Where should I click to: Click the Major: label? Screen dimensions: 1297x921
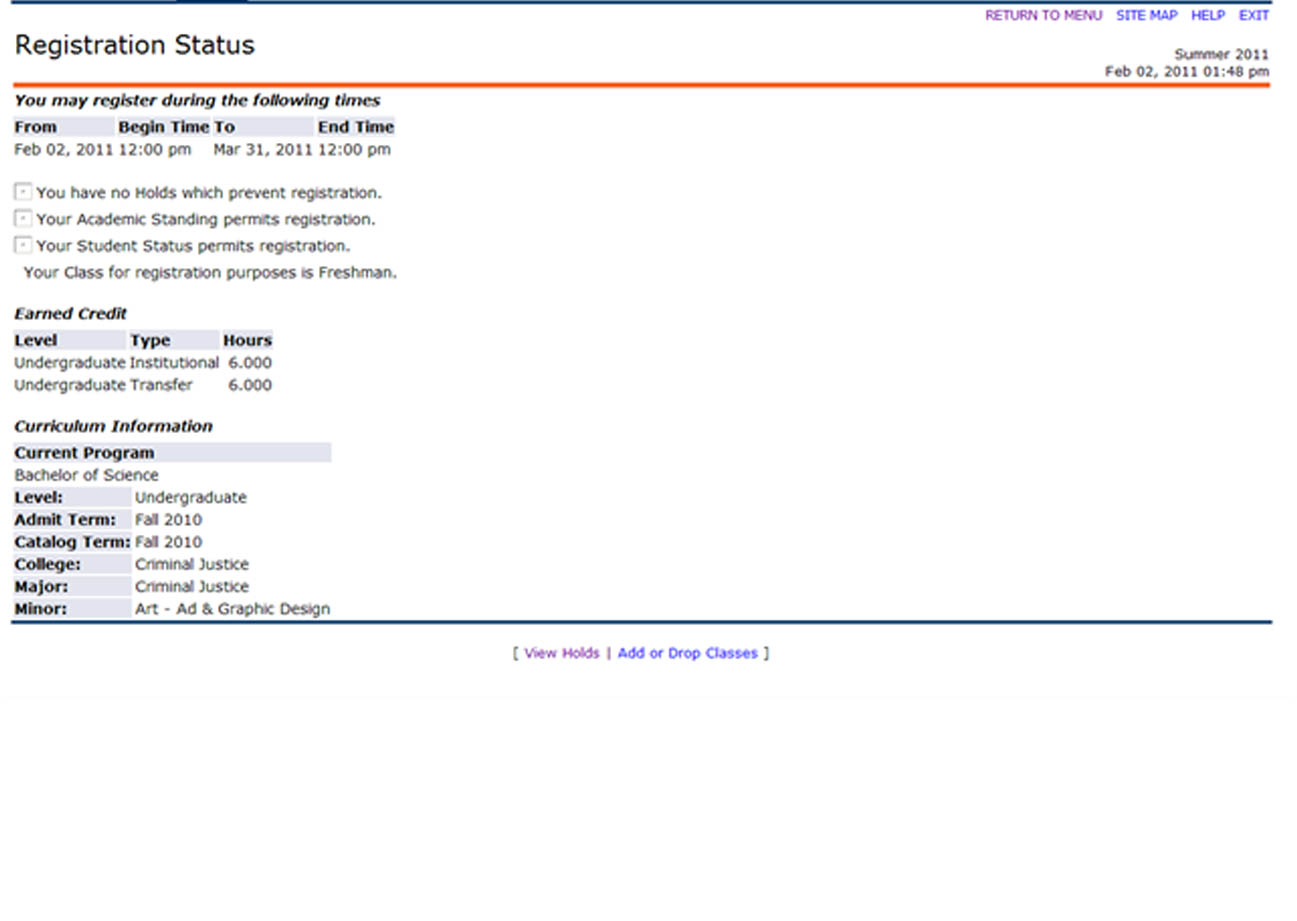click(72, 587)
